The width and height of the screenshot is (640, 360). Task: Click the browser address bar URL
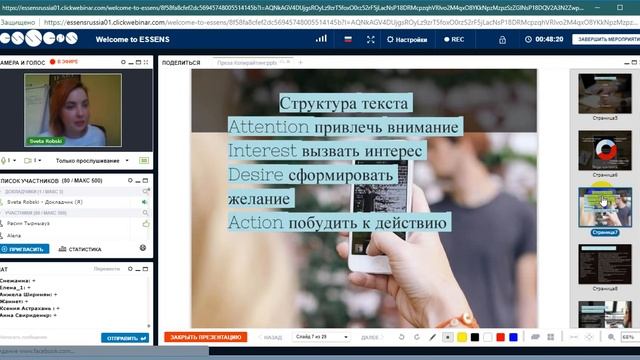pyautogui.click(x=339, y=22)
